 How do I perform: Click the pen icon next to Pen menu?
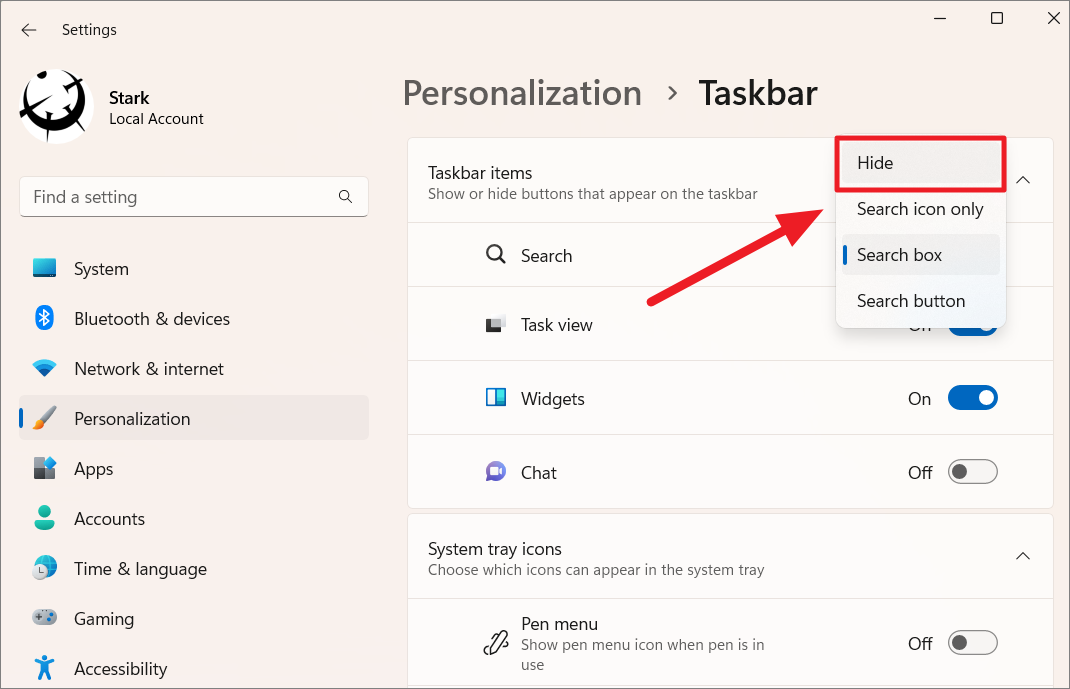pos(496,643)
